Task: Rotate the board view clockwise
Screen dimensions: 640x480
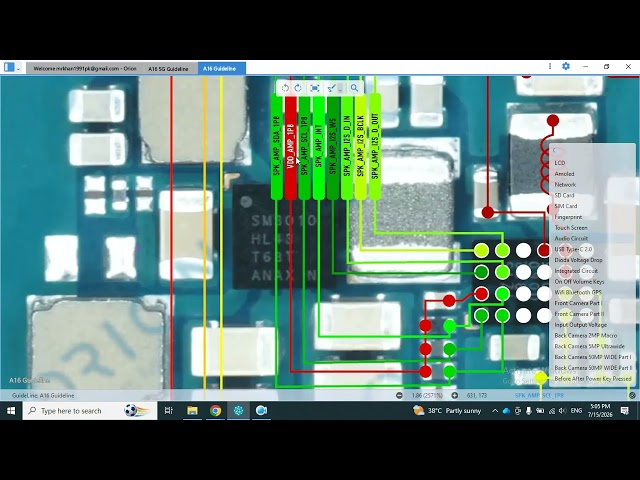Action: pos(298,88)
